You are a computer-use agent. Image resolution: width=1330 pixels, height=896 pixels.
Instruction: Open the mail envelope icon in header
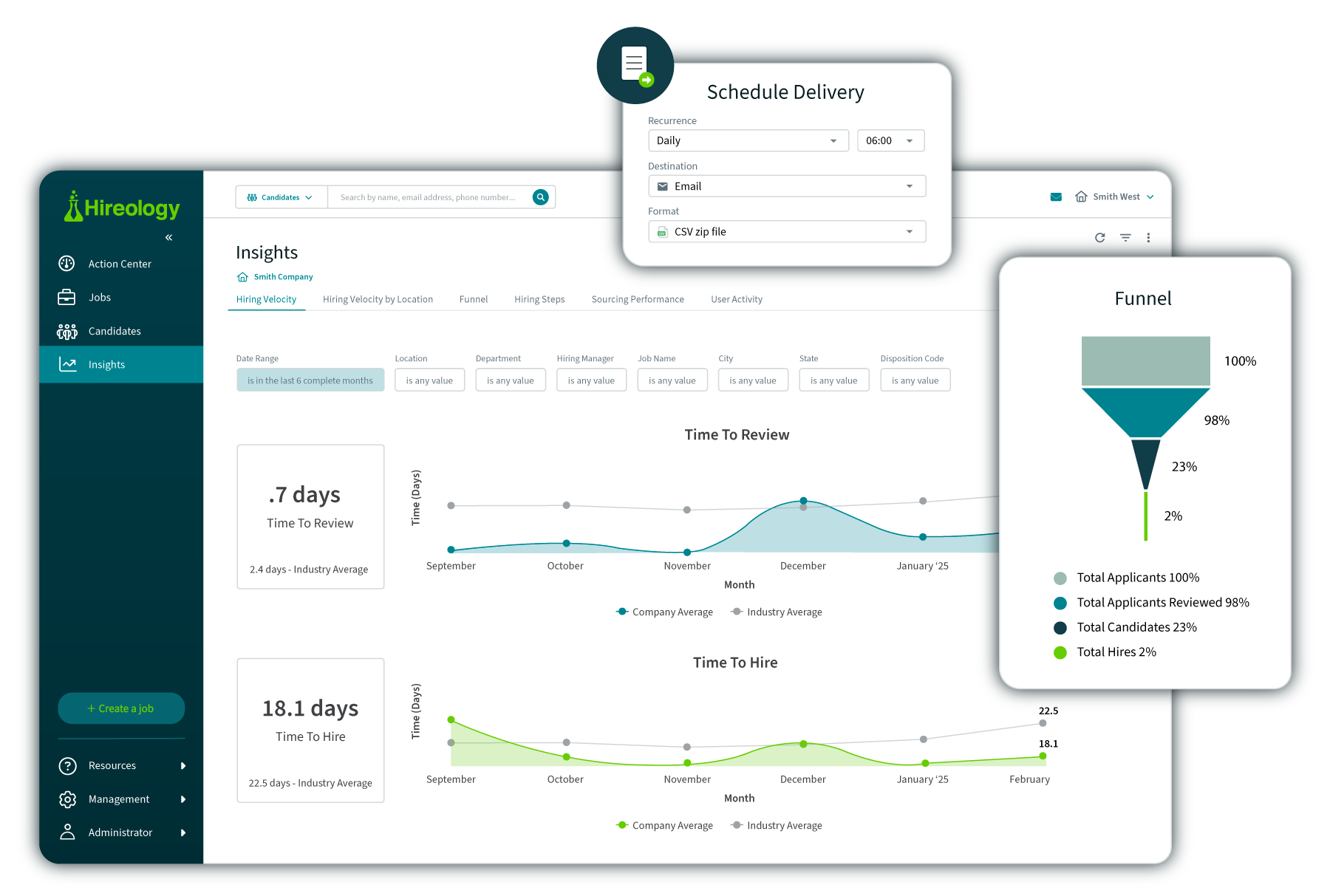1056,197
